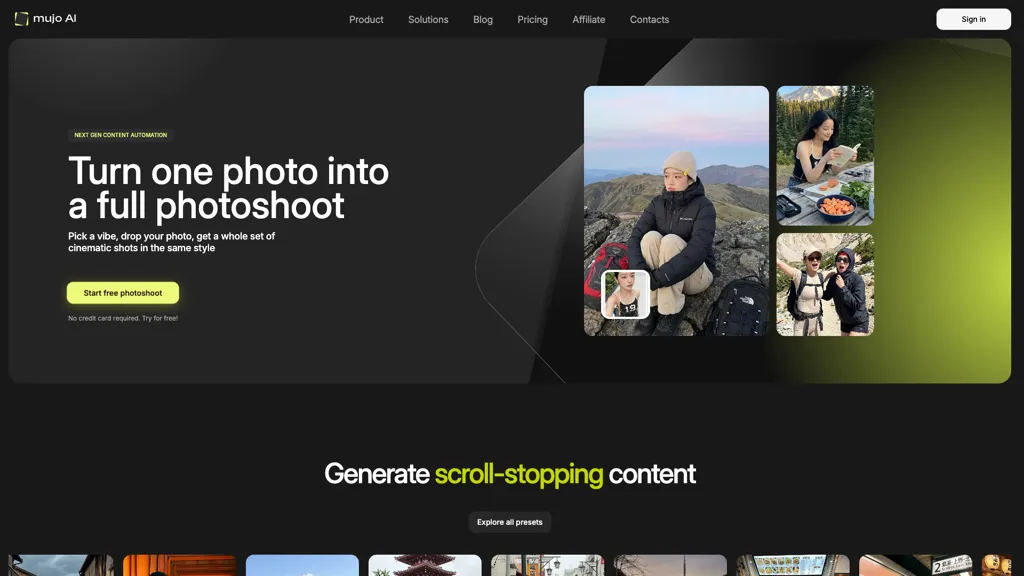Select the first preset thumbnail on left

[x=61, y=565]
